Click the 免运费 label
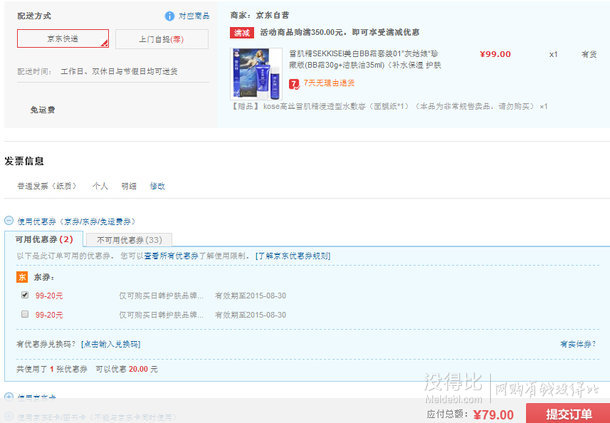610x423 pixels. (42, 110)
